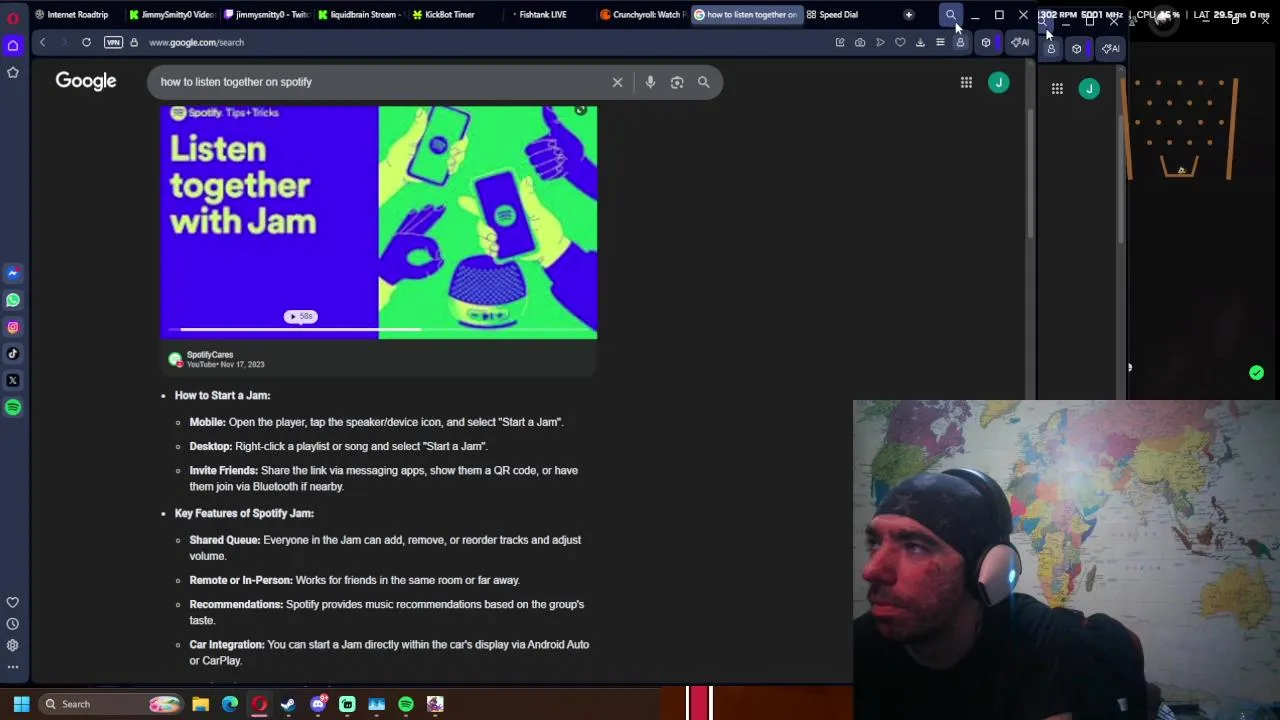This screenshot has width=1280, height=720.
Task: Click the site security lock icon
Action: point(134,42)
